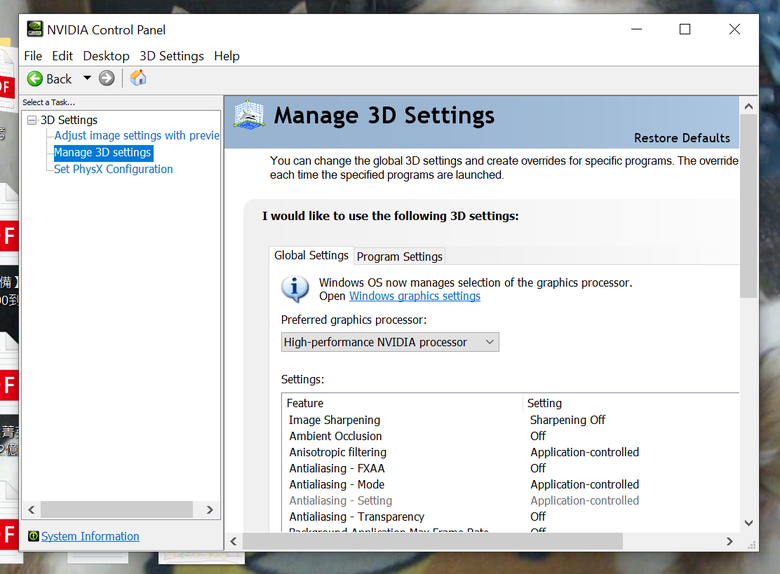Image resolution: width=780 pixels, height=574 pixels.
Task: Click the Sharpening Off setting value
Action: [x=568, y=420]
